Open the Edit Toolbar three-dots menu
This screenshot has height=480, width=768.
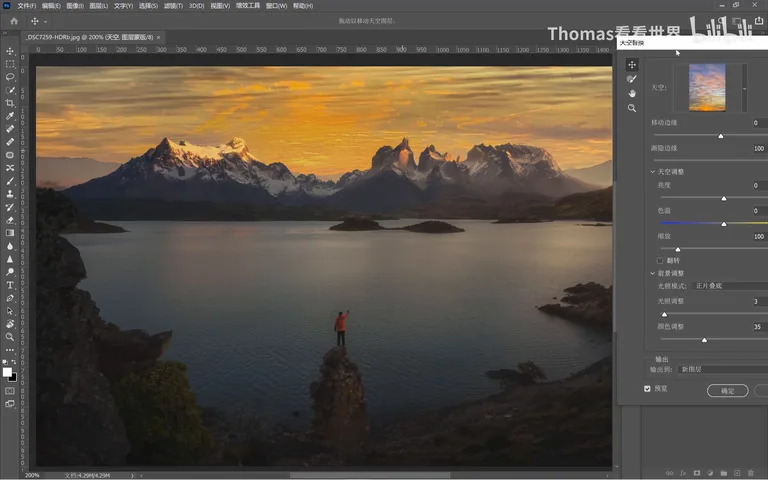pyautogui.click(x=10, y=350)
